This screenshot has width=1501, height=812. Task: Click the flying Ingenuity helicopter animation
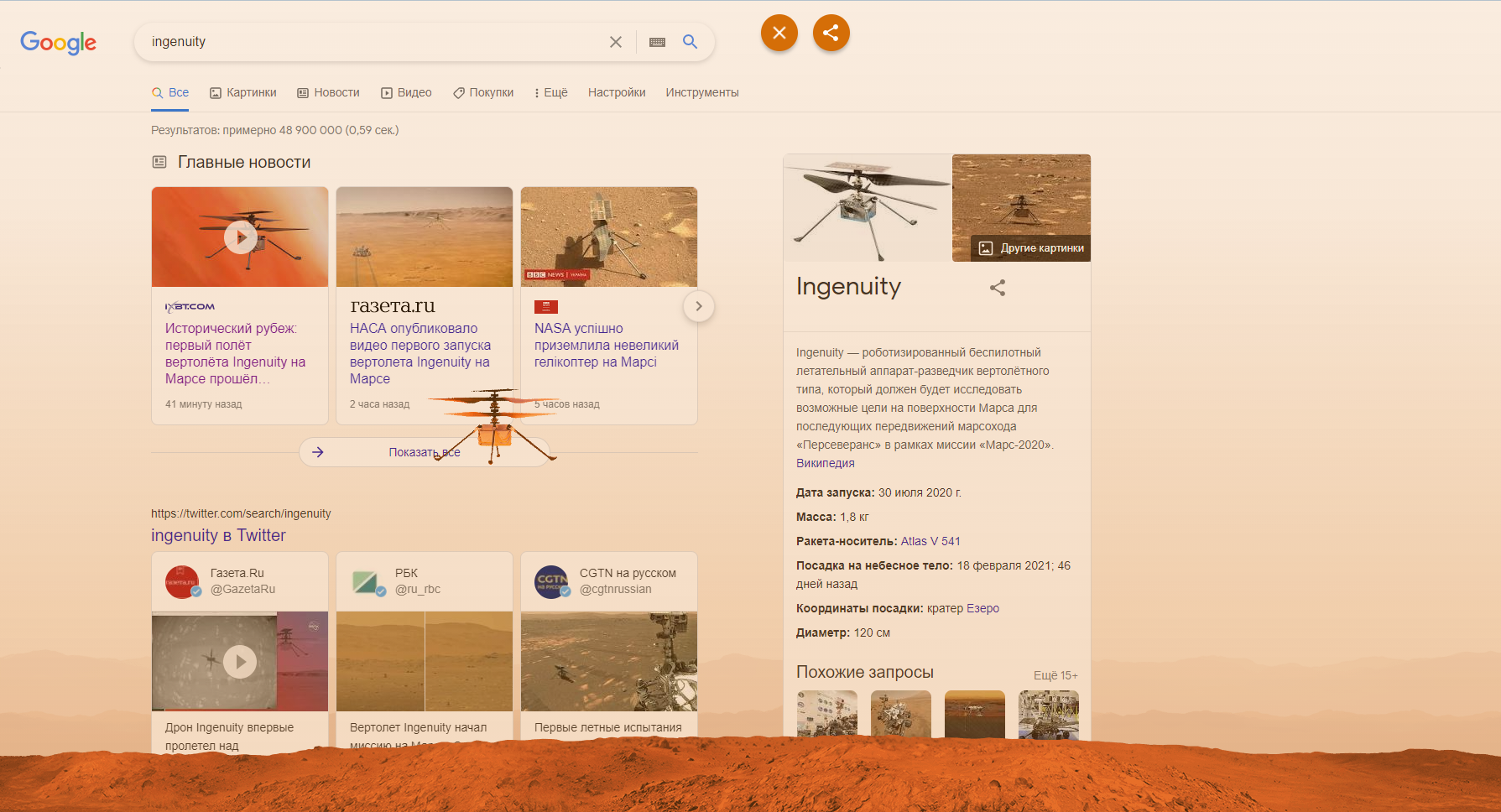(x=495, y=424)
